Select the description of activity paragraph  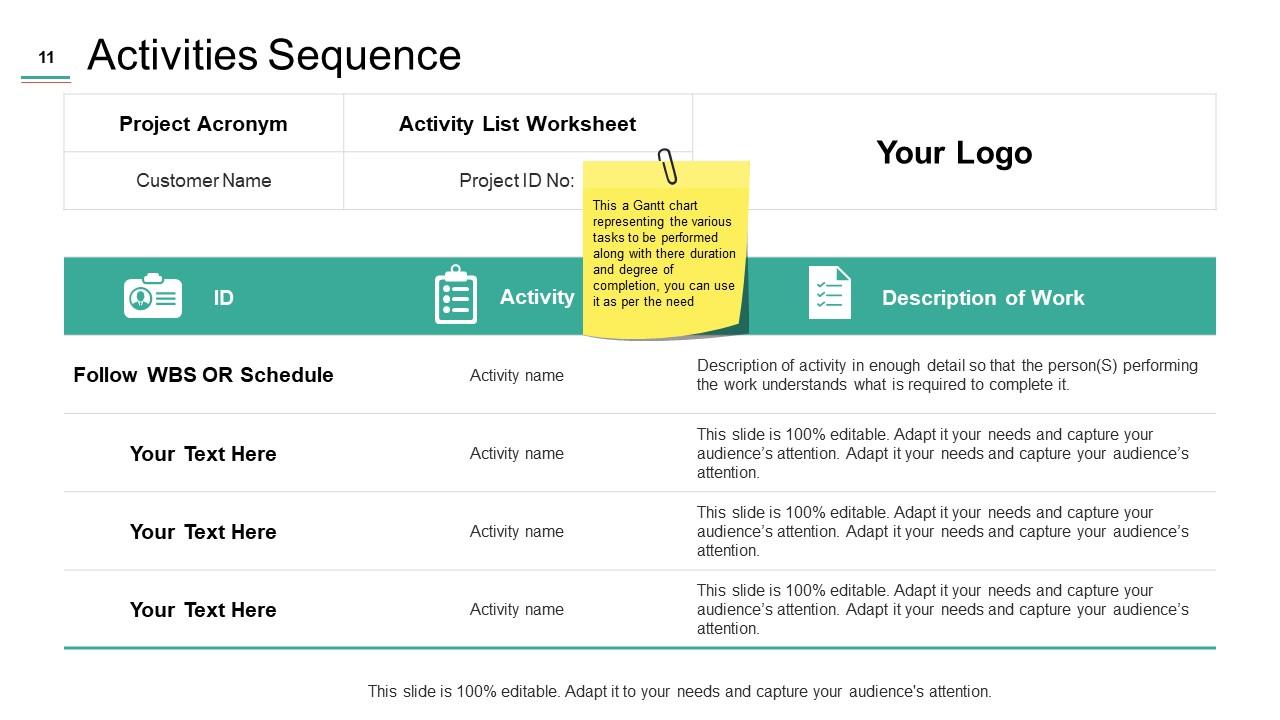[x=946, y=375]
